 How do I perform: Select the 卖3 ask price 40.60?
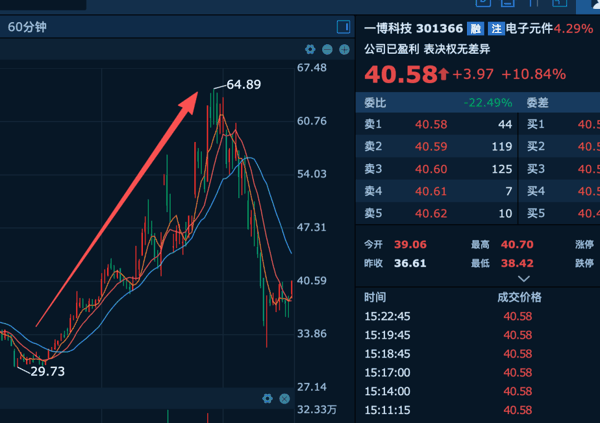[x=431, y=169]
